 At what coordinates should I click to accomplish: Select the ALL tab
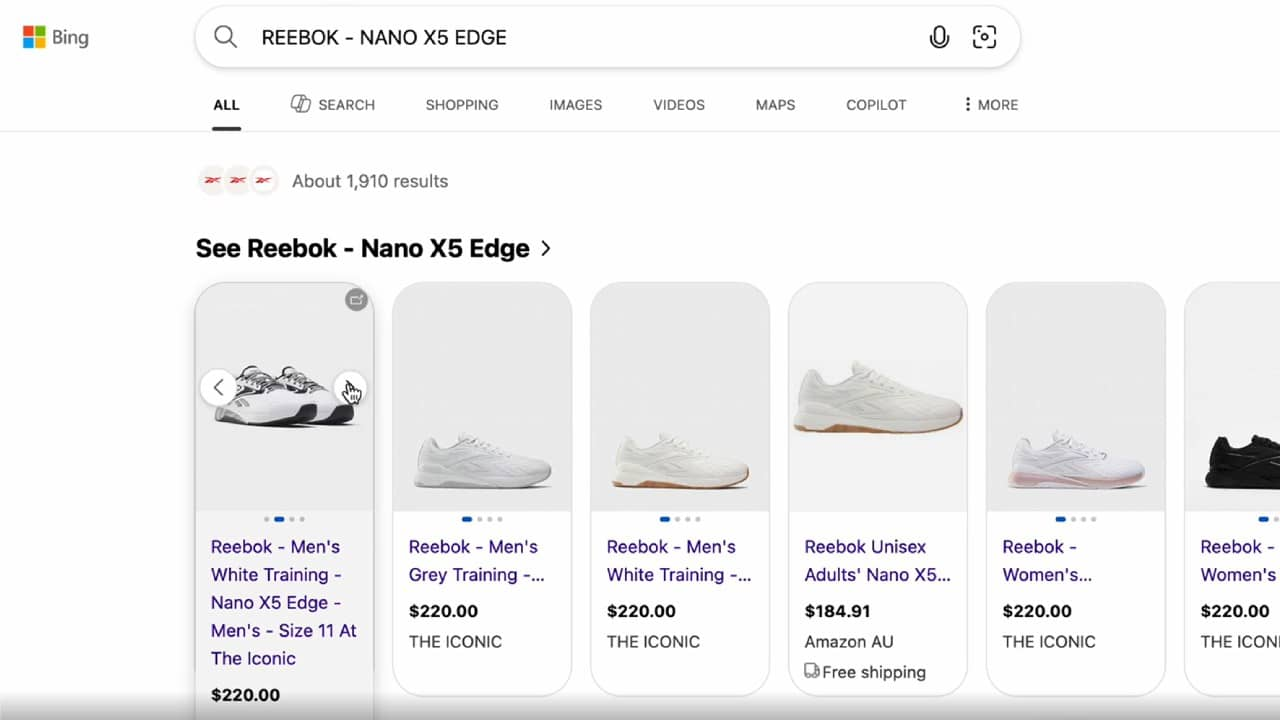(x=226, y=104)
